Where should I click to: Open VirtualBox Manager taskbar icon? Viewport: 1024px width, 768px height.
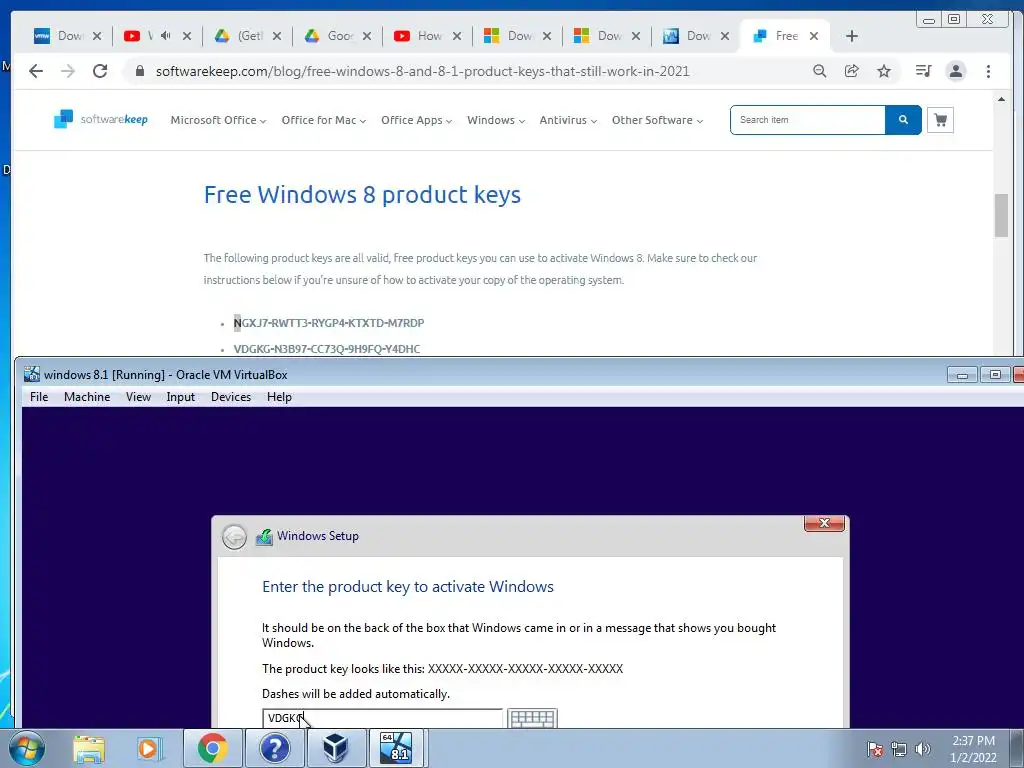coord(335,748)
